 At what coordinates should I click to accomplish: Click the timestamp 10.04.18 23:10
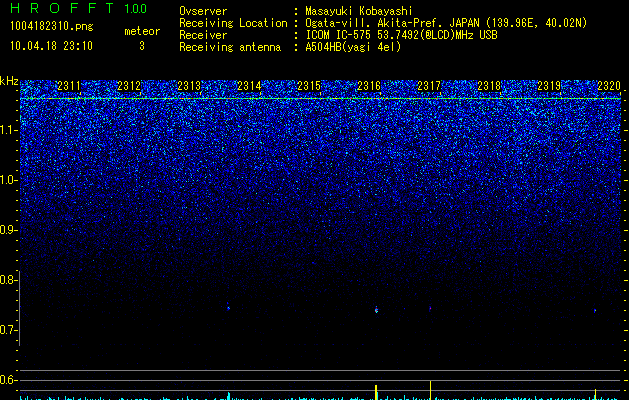(51, 46)
